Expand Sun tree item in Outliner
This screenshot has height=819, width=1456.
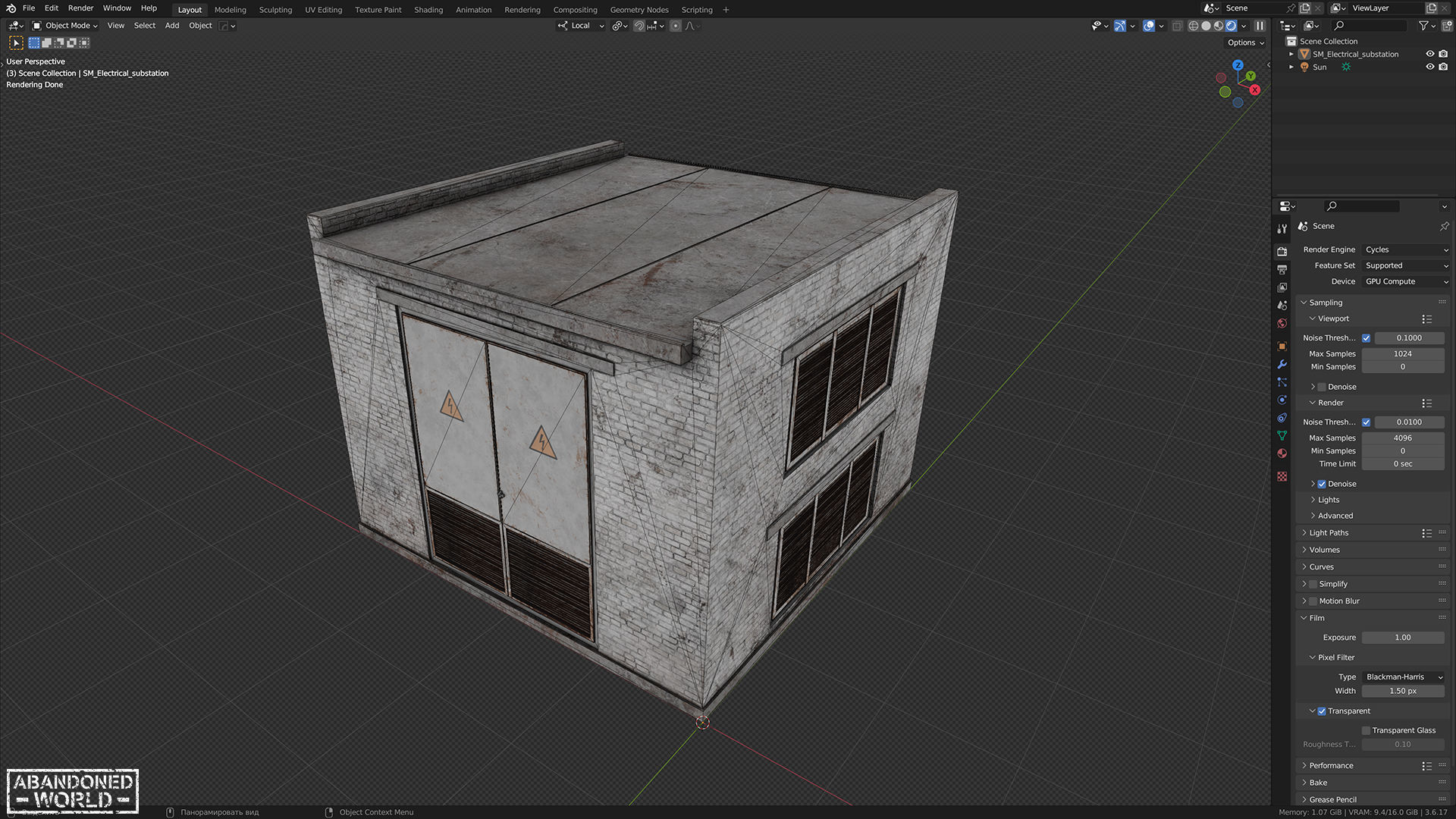coord(1291,67)
